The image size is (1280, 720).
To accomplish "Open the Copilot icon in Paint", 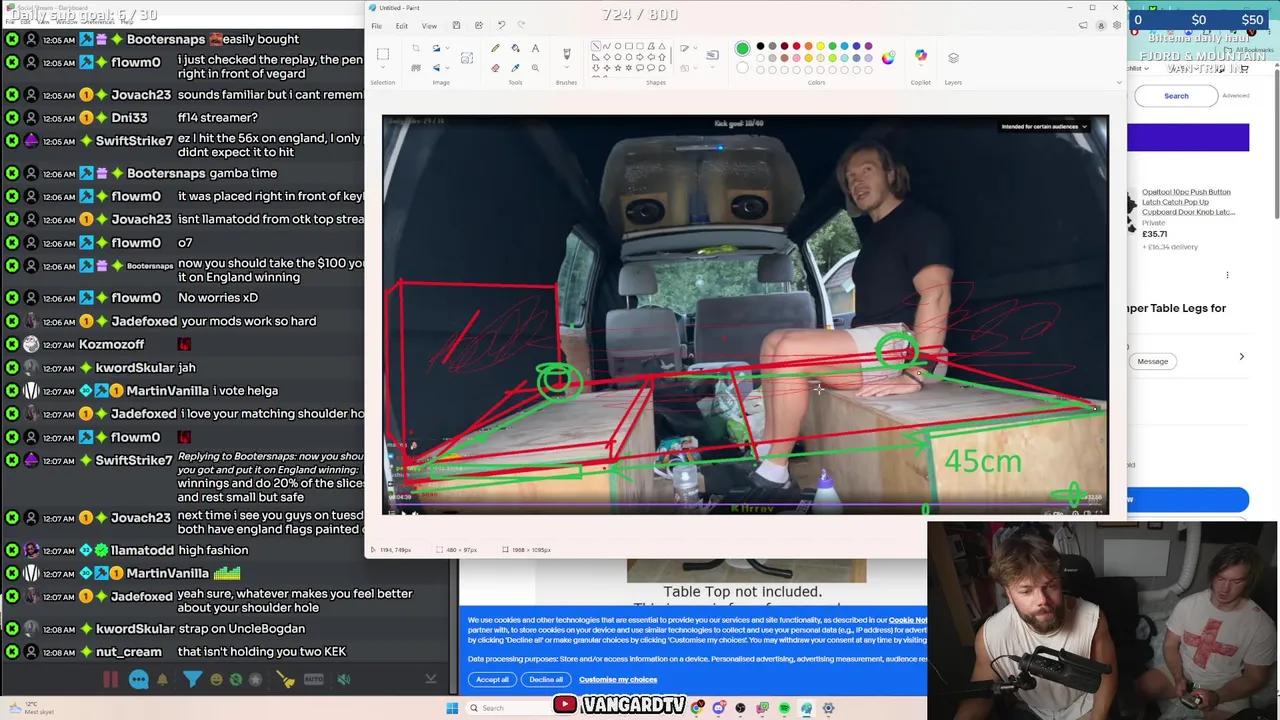I will coord(921,55).
